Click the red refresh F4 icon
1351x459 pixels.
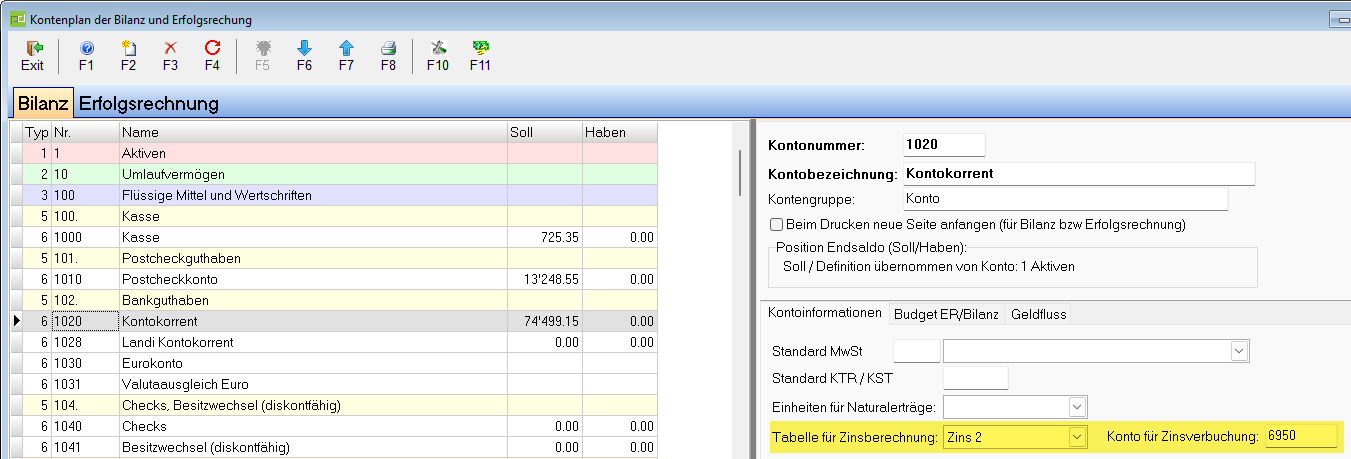(212, 49)
